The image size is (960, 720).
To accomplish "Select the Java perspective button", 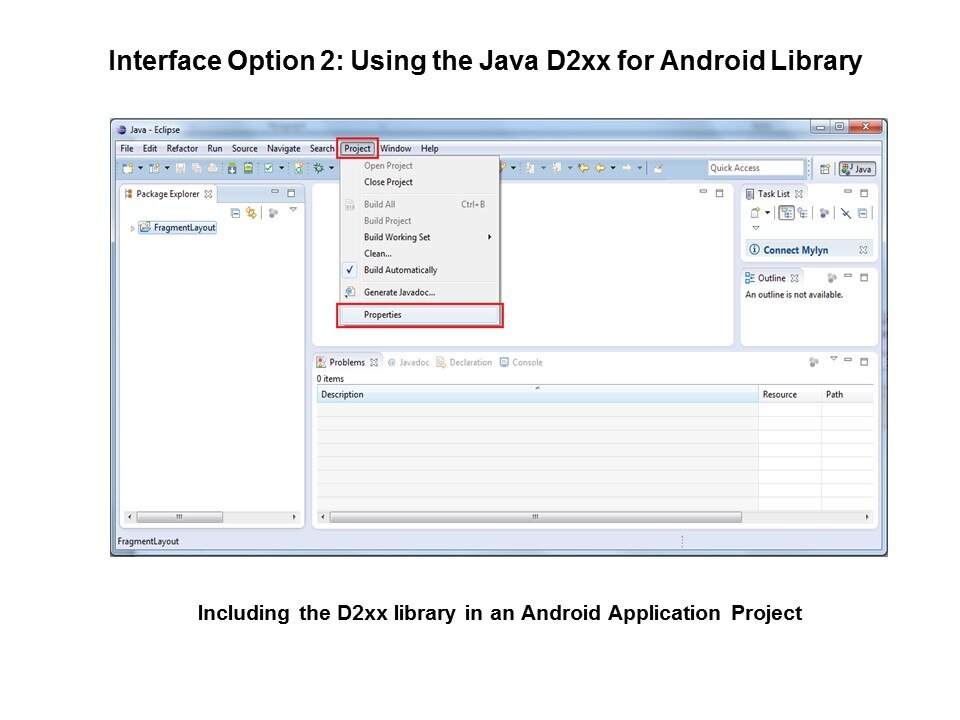I will pyautogui.click(x=858, y=169).
